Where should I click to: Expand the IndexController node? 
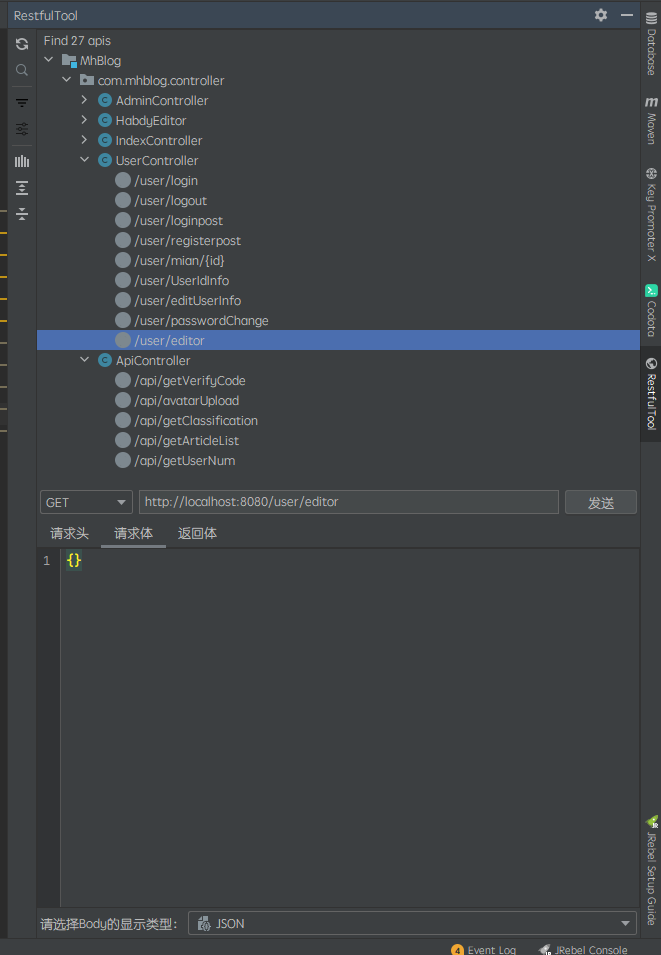[84, 140]
